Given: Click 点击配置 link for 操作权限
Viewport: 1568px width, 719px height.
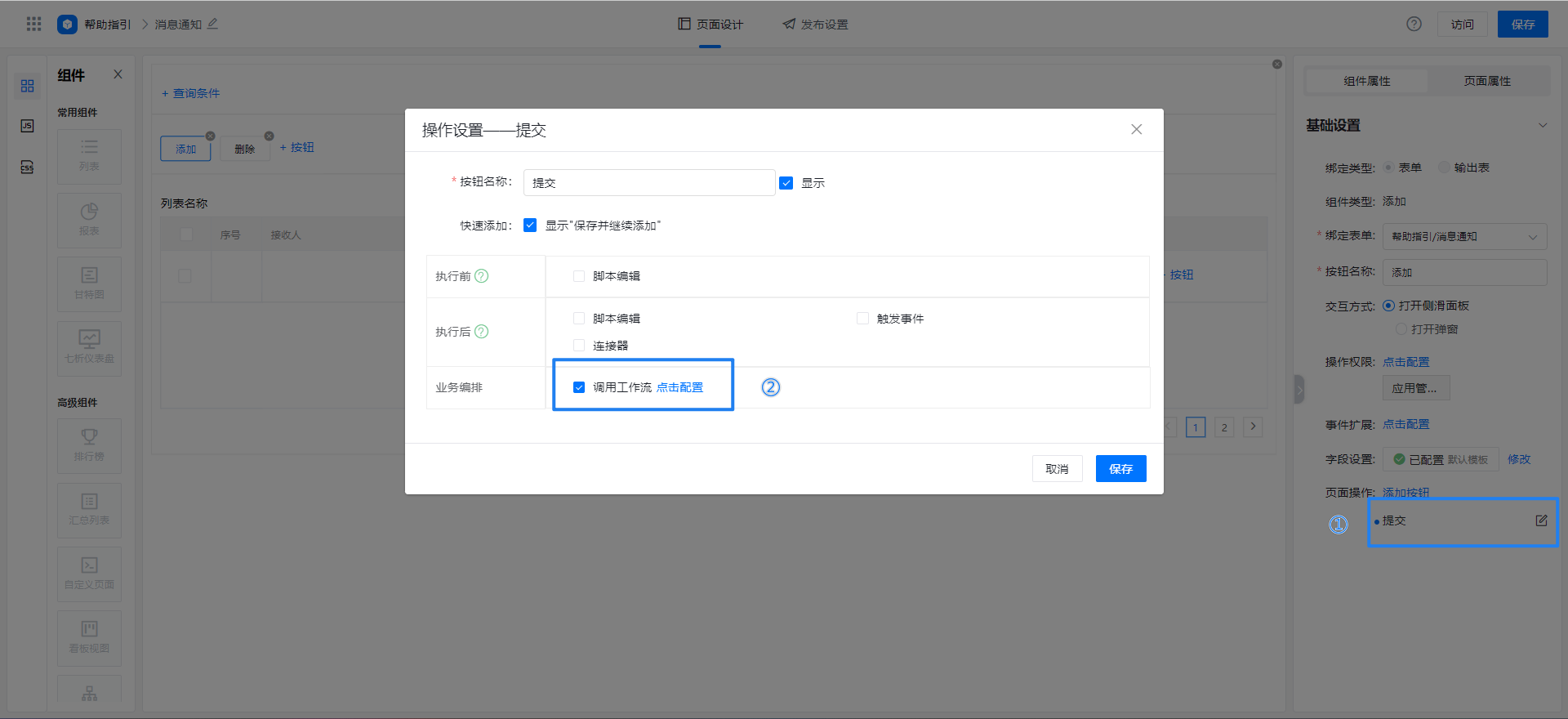Looking at the screenshot, I should 1405,362.
